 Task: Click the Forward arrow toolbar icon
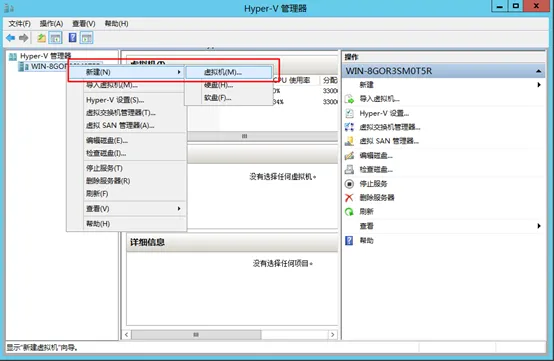pyautogui.click(x=24, y=38)
